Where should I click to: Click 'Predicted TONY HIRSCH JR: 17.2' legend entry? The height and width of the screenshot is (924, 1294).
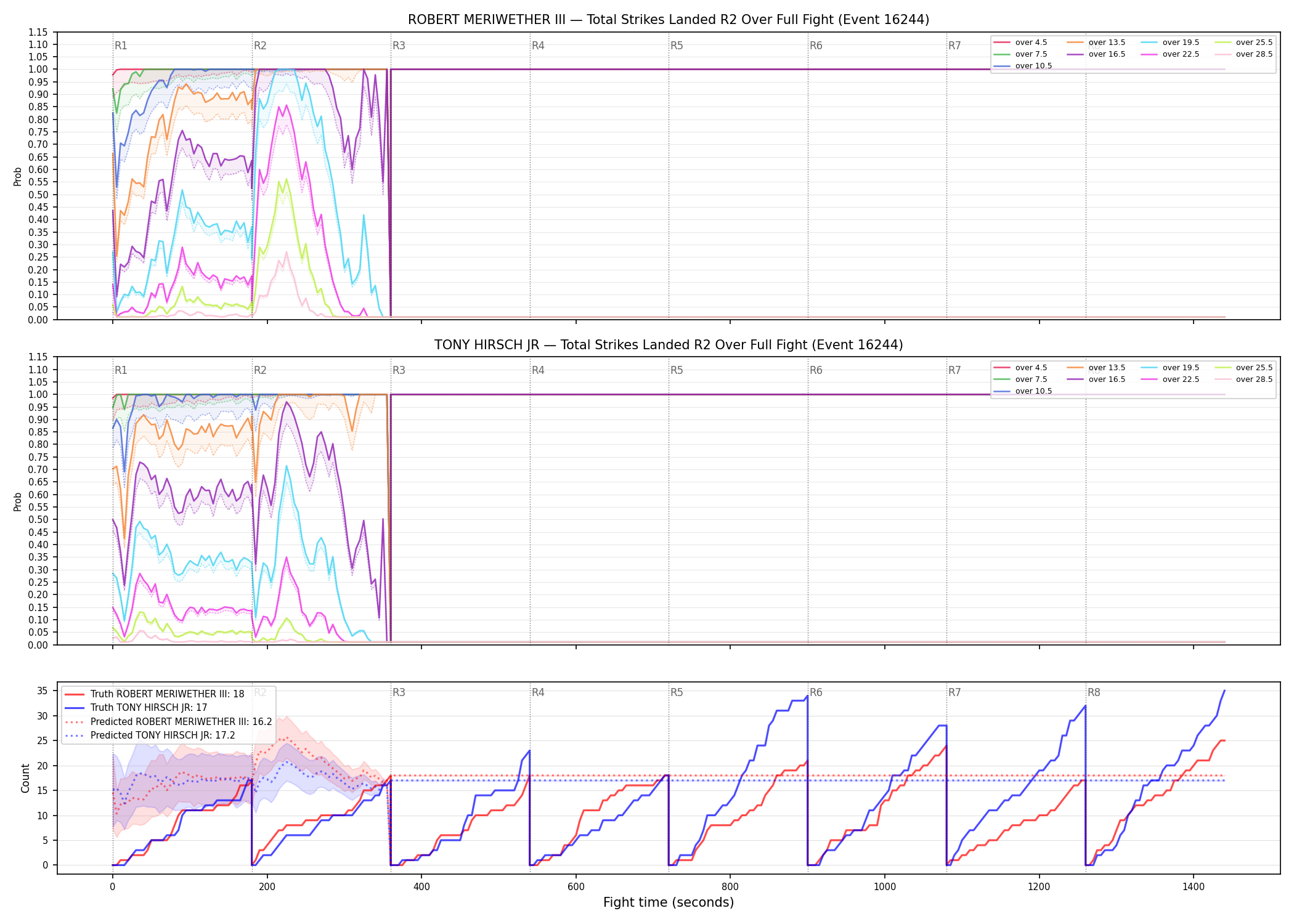coord(150,735)
